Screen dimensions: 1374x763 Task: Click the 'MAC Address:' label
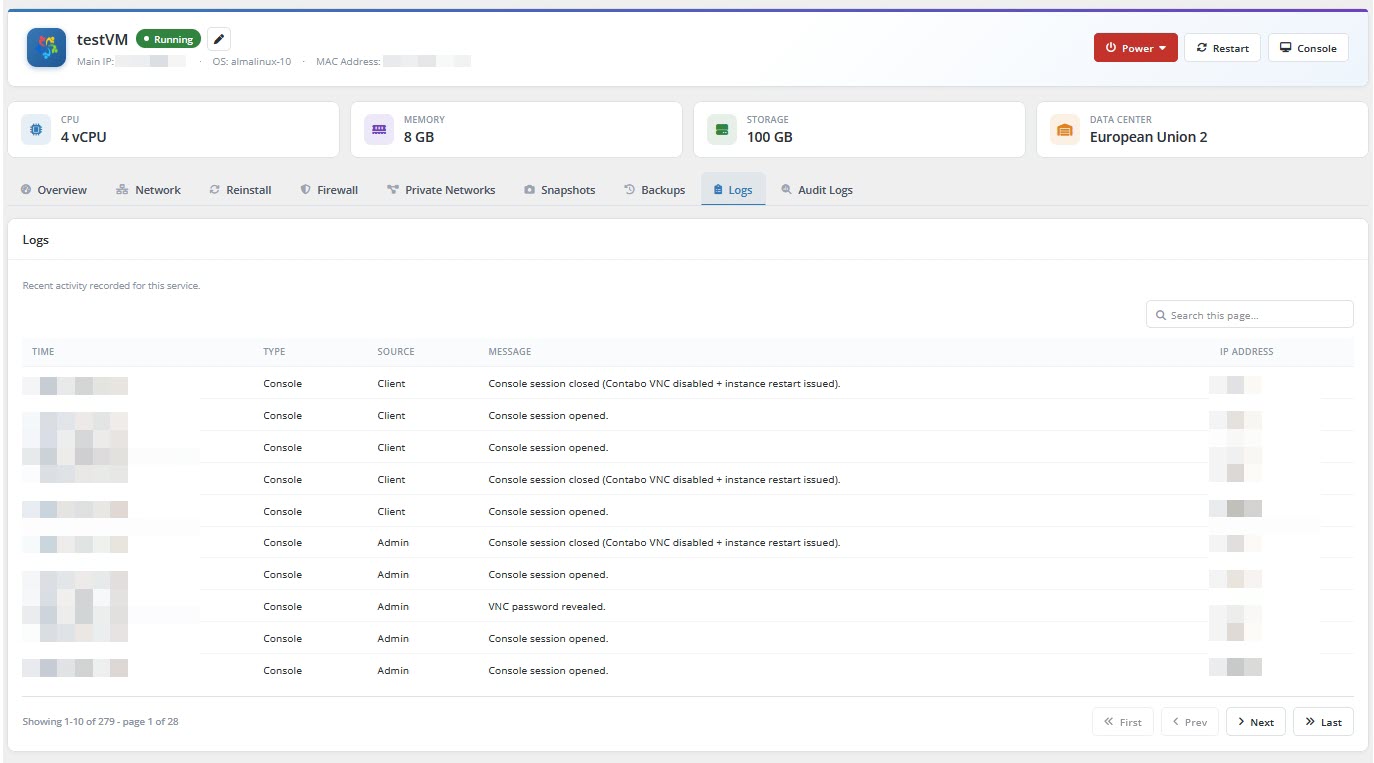[x=348, y=61]
